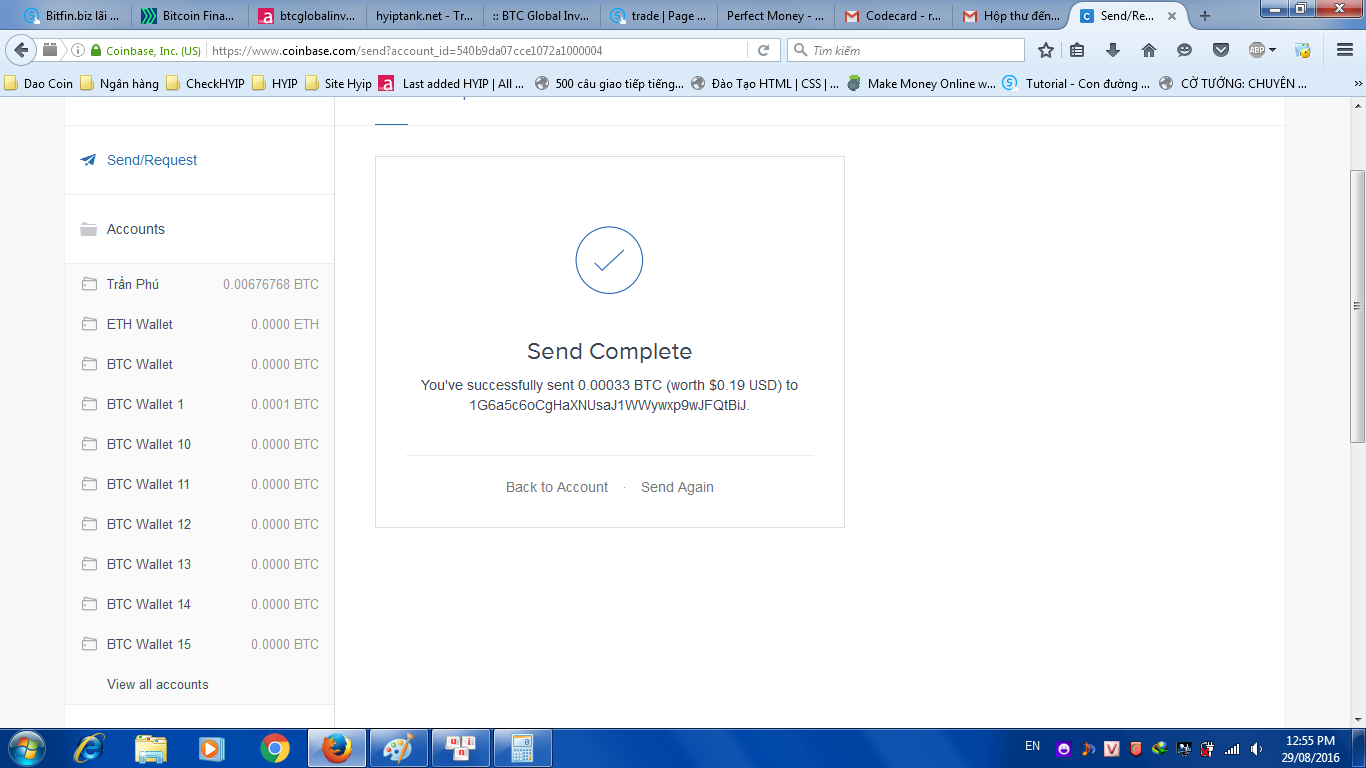Open the Downloads arrow icon
1366x768 pixels.
(1113, 50)
